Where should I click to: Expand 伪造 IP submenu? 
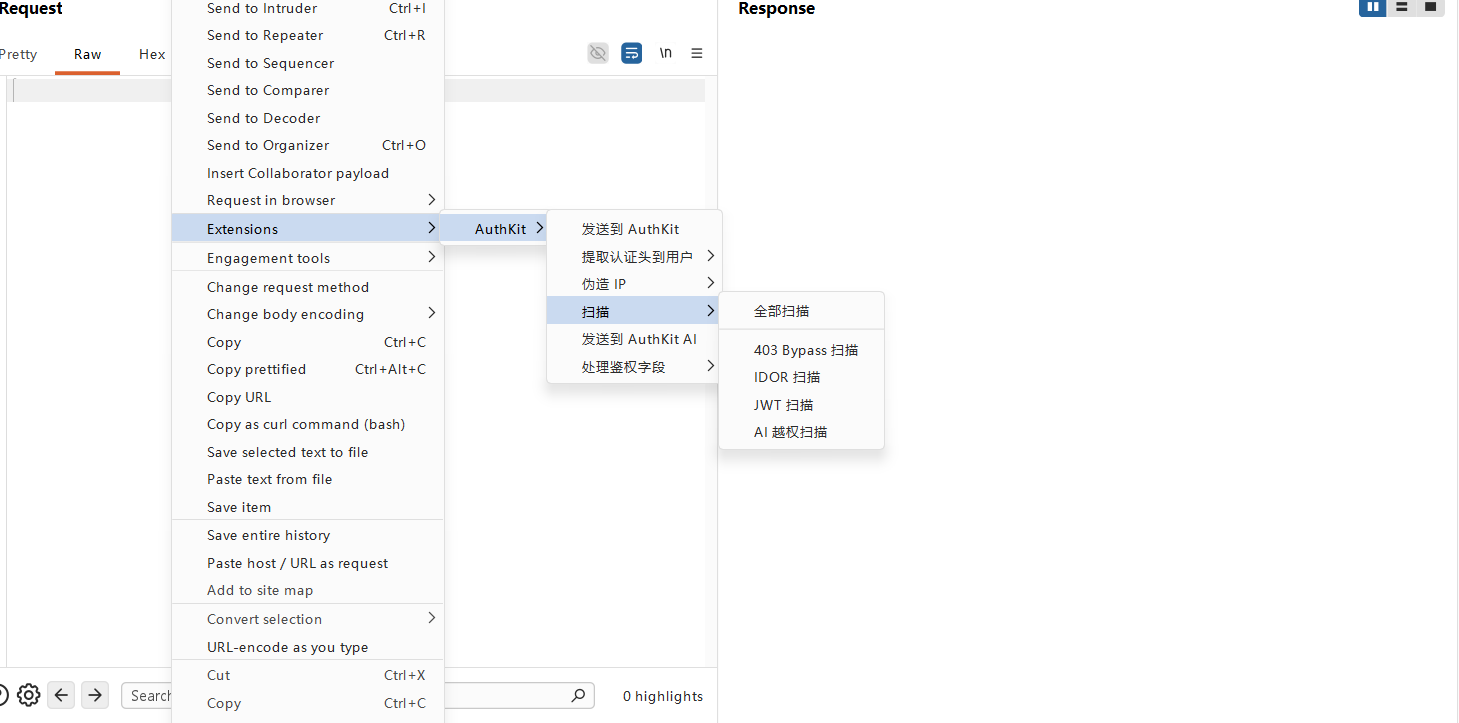click(x=634, y=284)
